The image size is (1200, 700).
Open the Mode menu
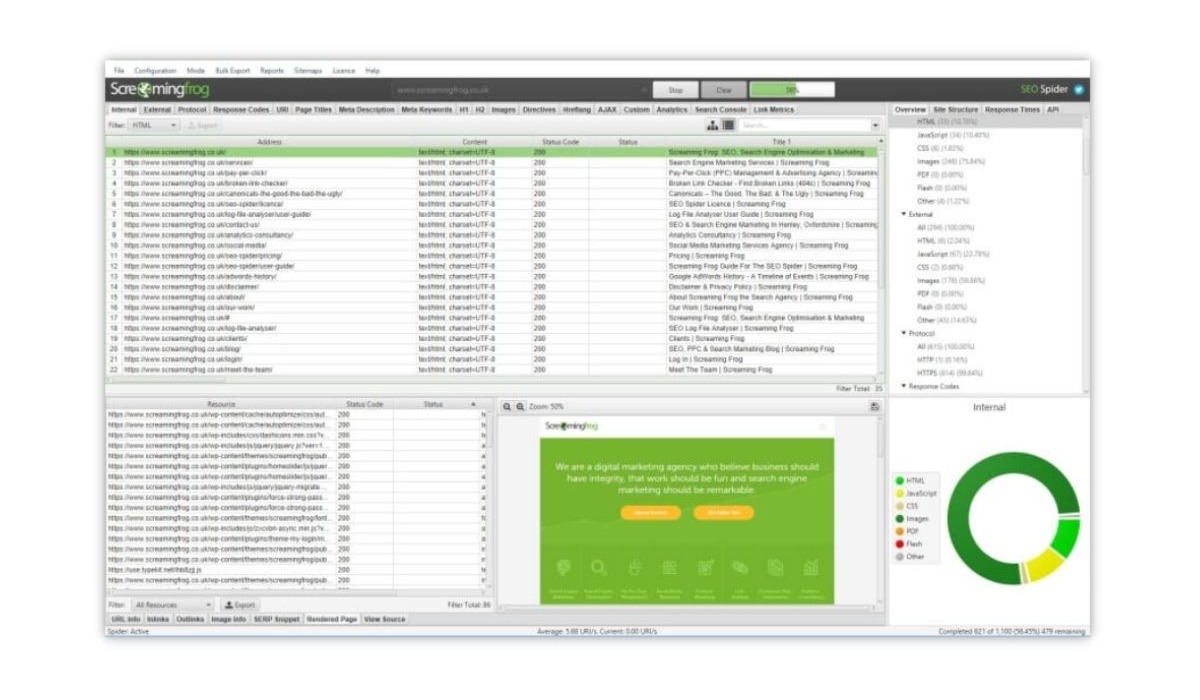[196, 71]
